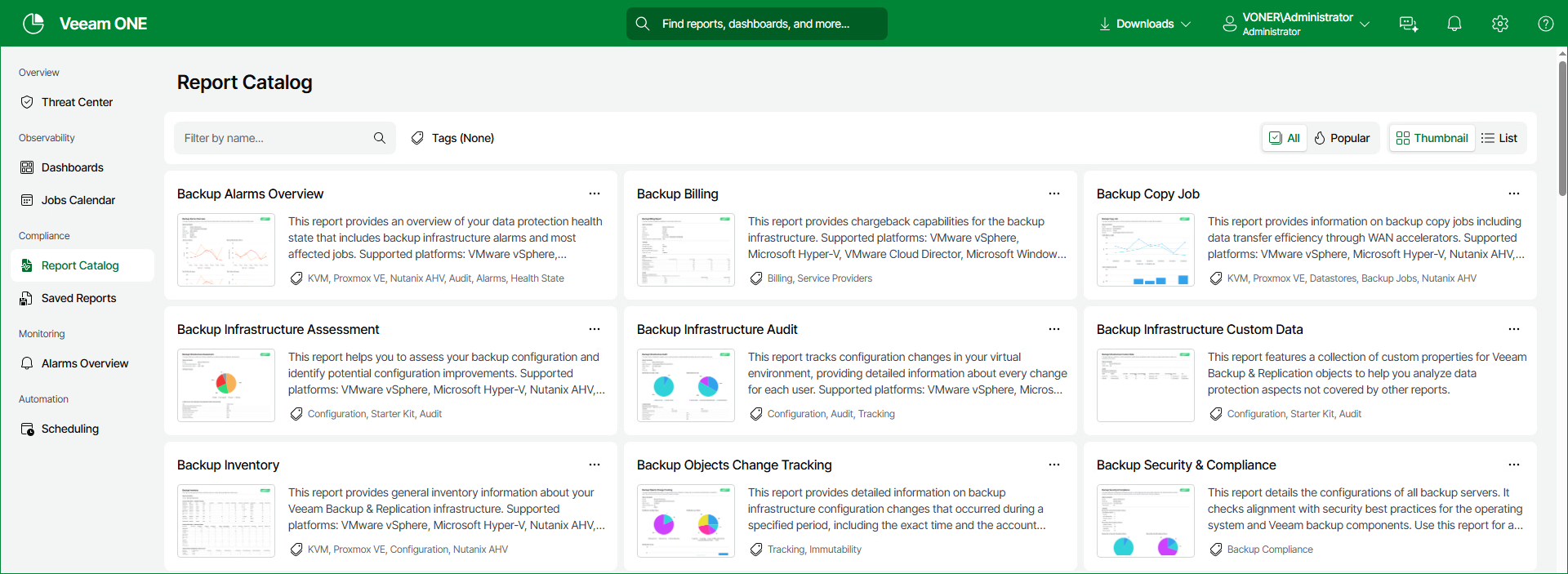Open the Tags (None) filter dropdown
This screenshot has width=1568, height=574.
[453, 138]
